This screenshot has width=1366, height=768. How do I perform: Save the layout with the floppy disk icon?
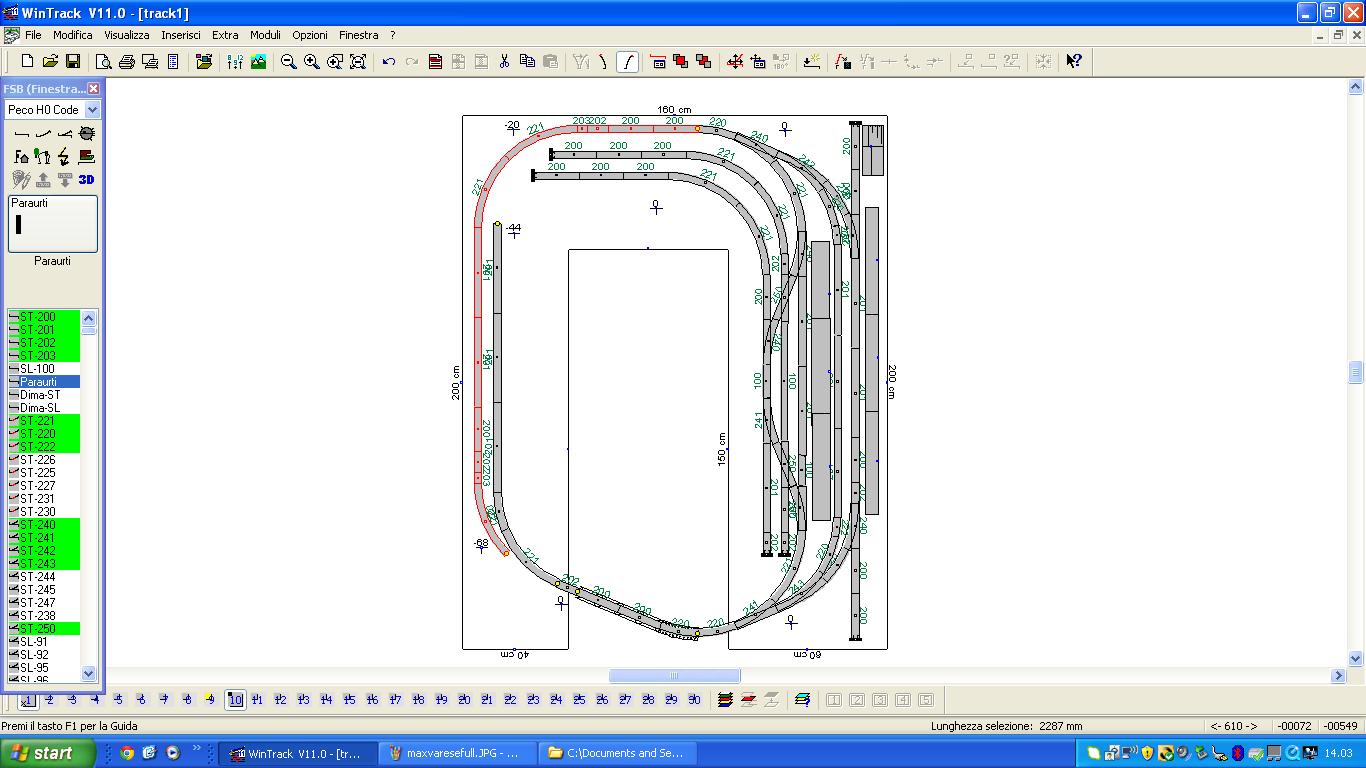(73, 62)
